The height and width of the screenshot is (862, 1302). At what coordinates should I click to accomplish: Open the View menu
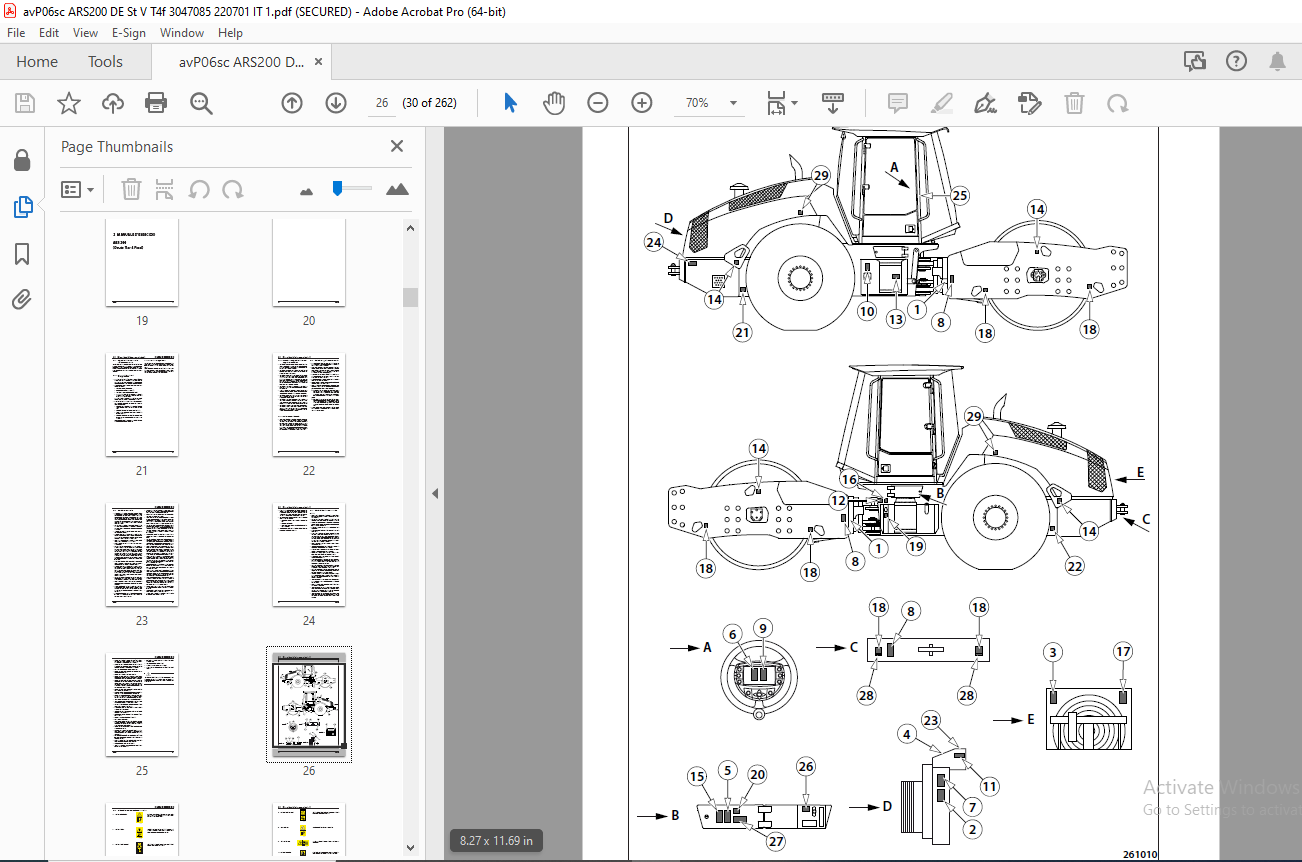(85, 33)
